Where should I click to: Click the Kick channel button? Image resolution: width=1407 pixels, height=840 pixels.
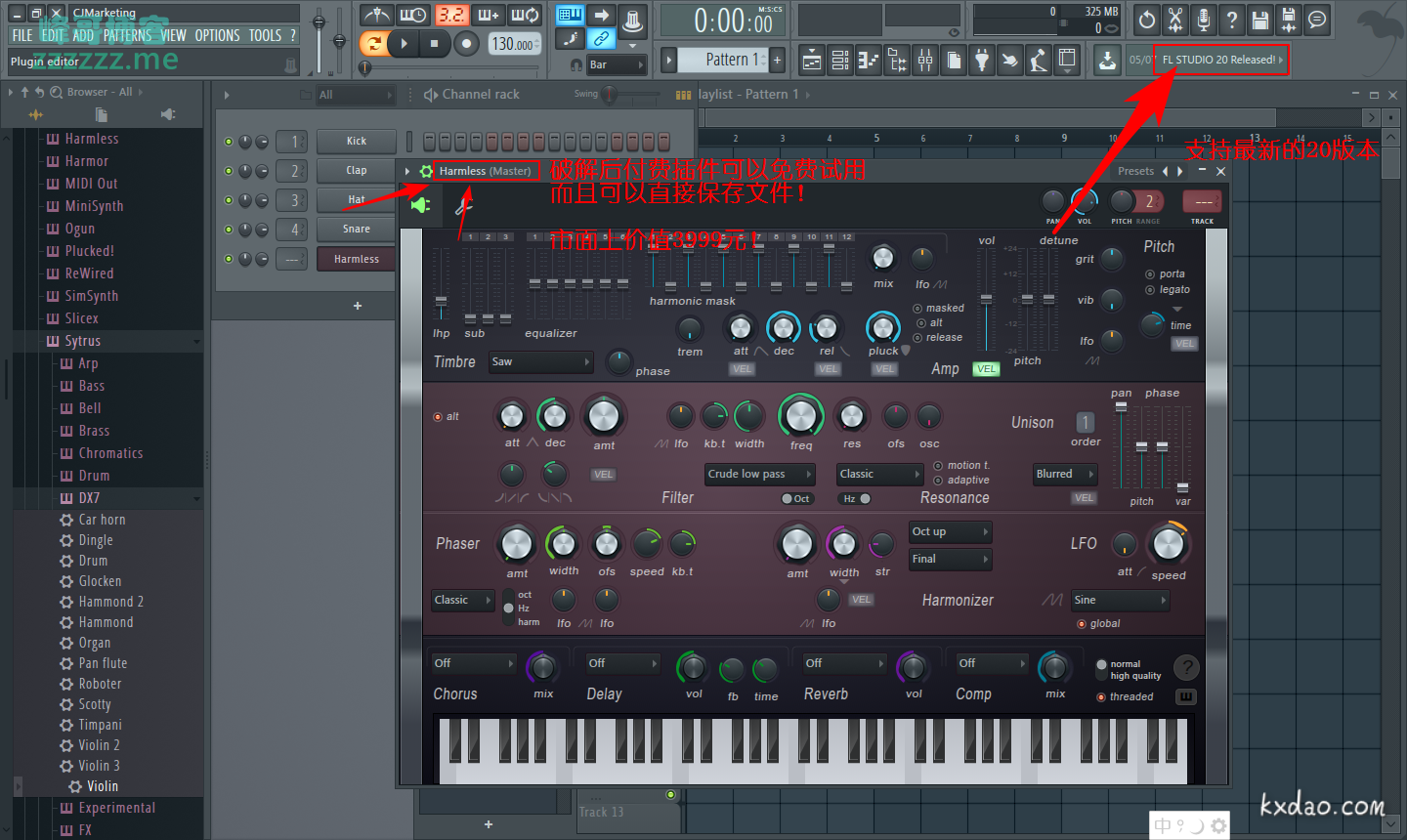click(357, 141)
